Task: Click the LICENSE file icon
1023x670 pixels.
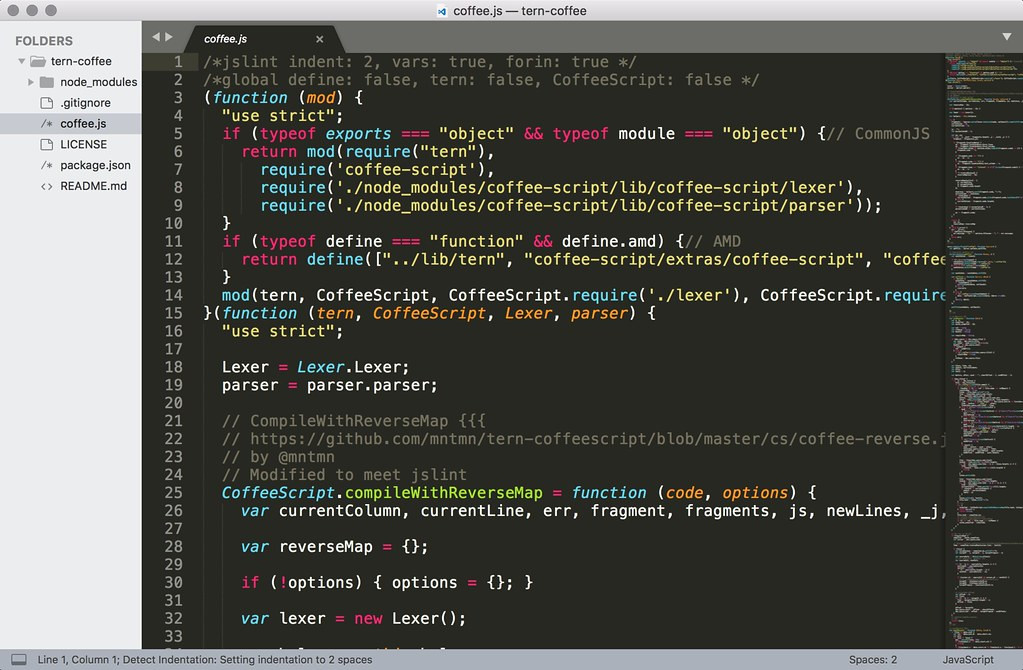Action: coord(46,144)
